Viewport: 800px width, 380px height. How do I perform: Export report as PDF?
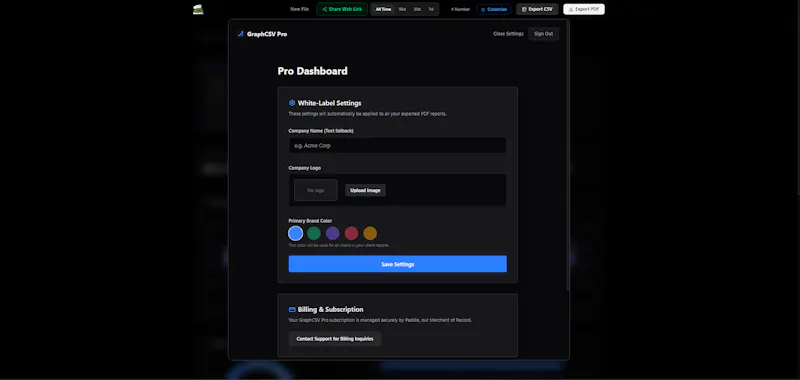tap(584, 9)
